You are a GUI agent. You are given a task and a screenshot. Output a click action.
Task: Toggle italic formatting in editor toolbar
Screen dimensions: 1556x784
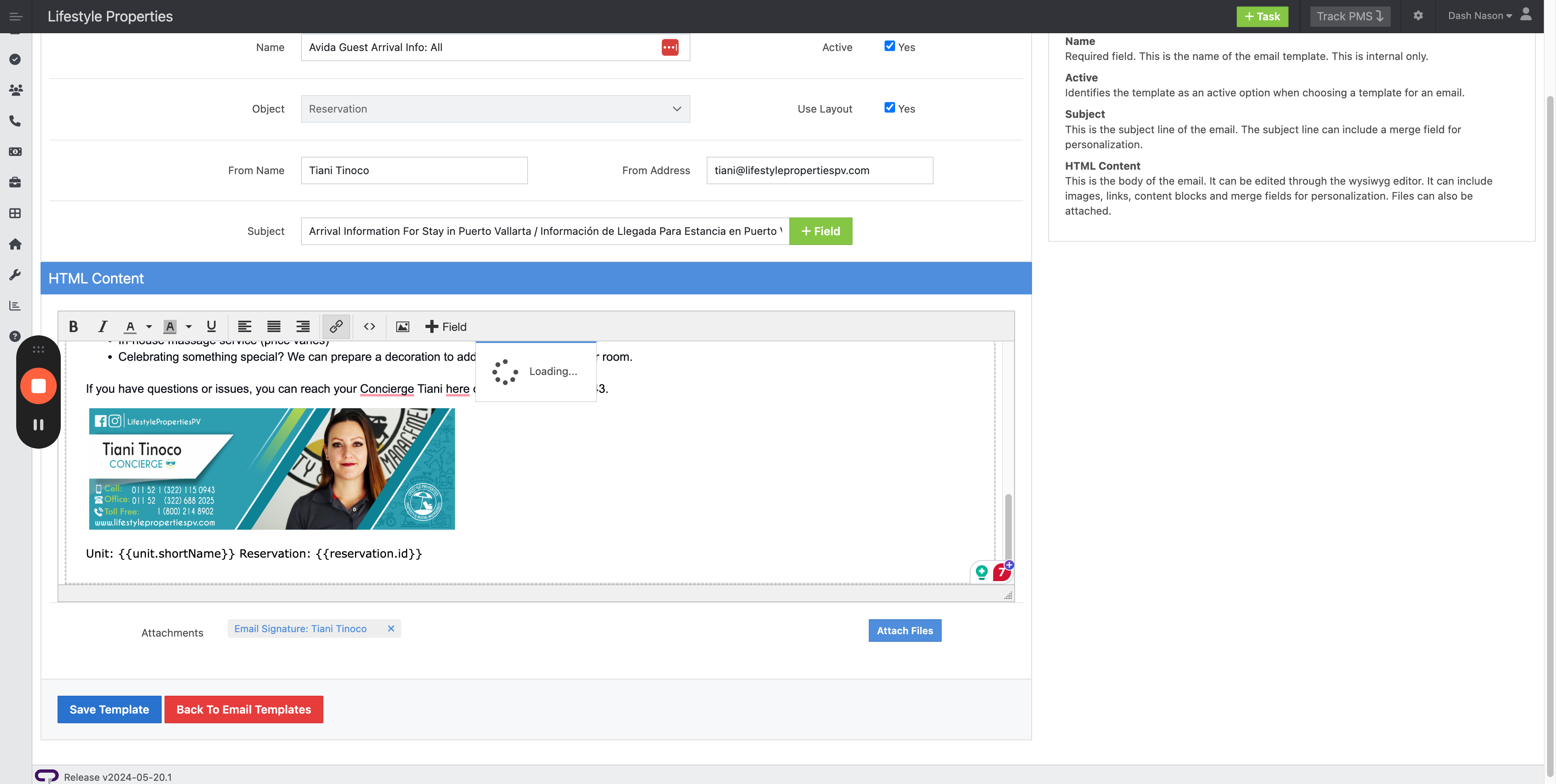click(102, 326)
